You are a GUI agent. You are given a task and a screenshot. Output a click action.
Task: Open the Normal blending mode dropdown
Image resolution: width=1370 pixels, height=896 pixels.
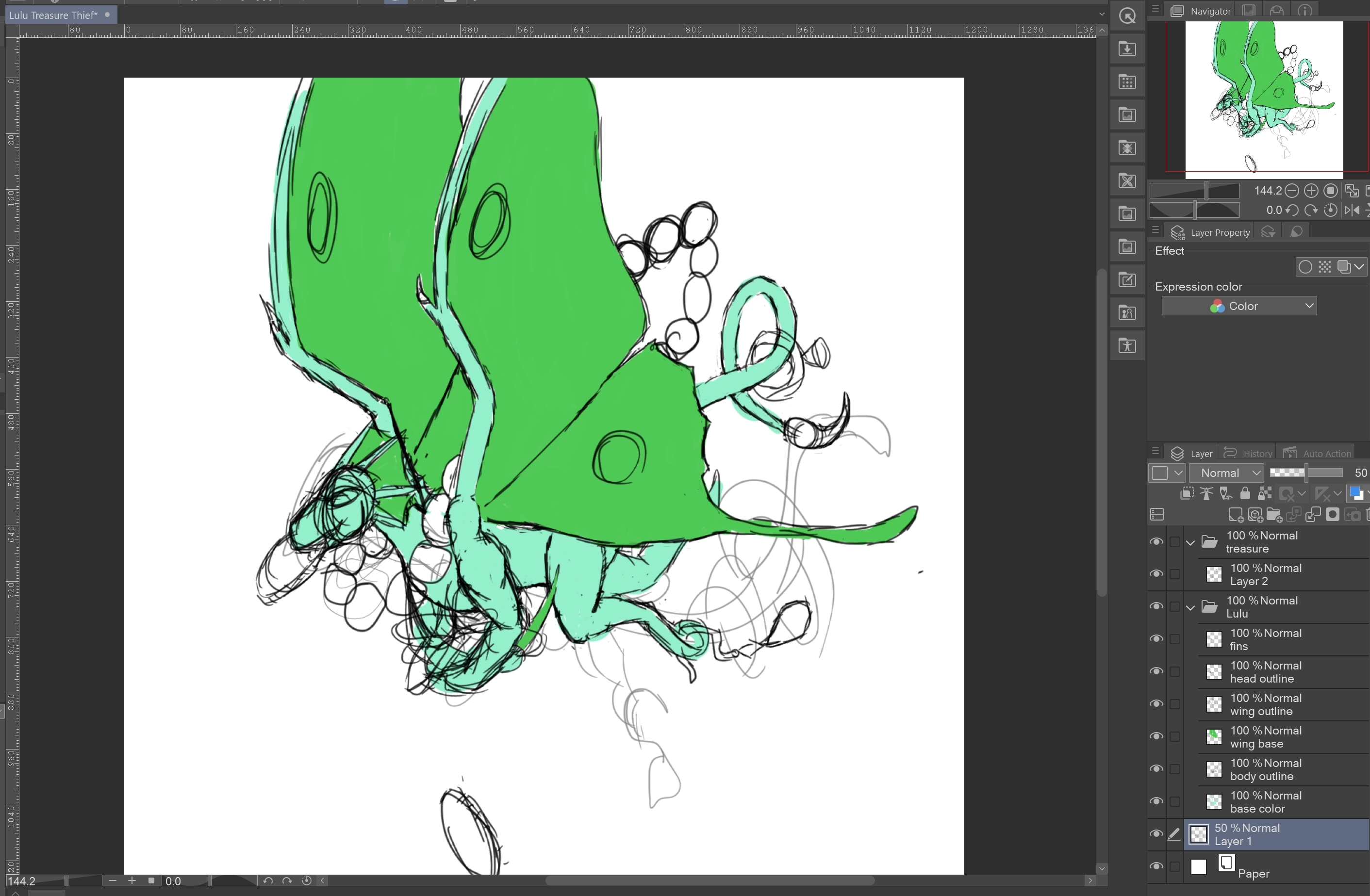[1226, 473]
